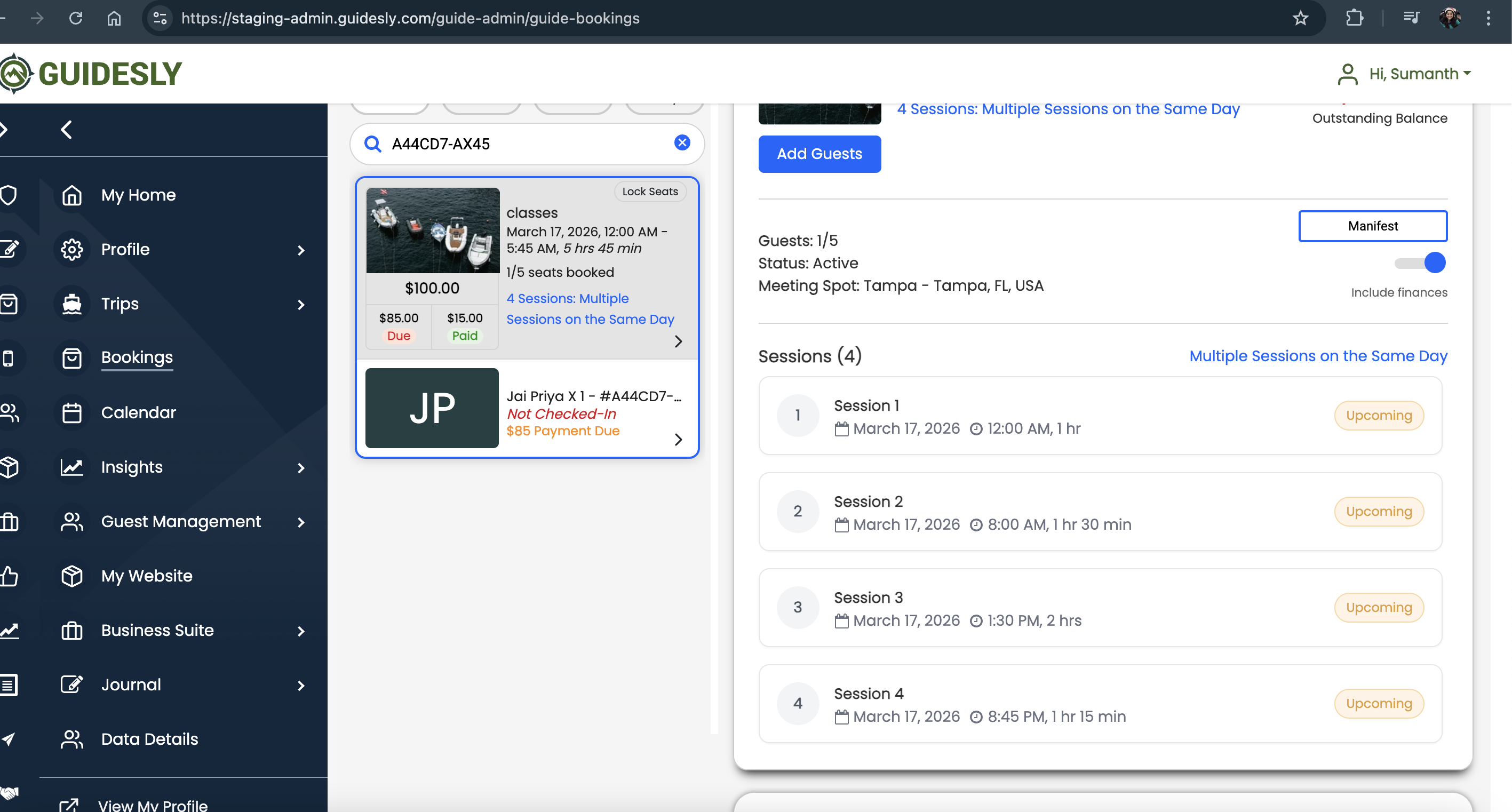Expand the Profile submenu arrow

click(301, 251)
